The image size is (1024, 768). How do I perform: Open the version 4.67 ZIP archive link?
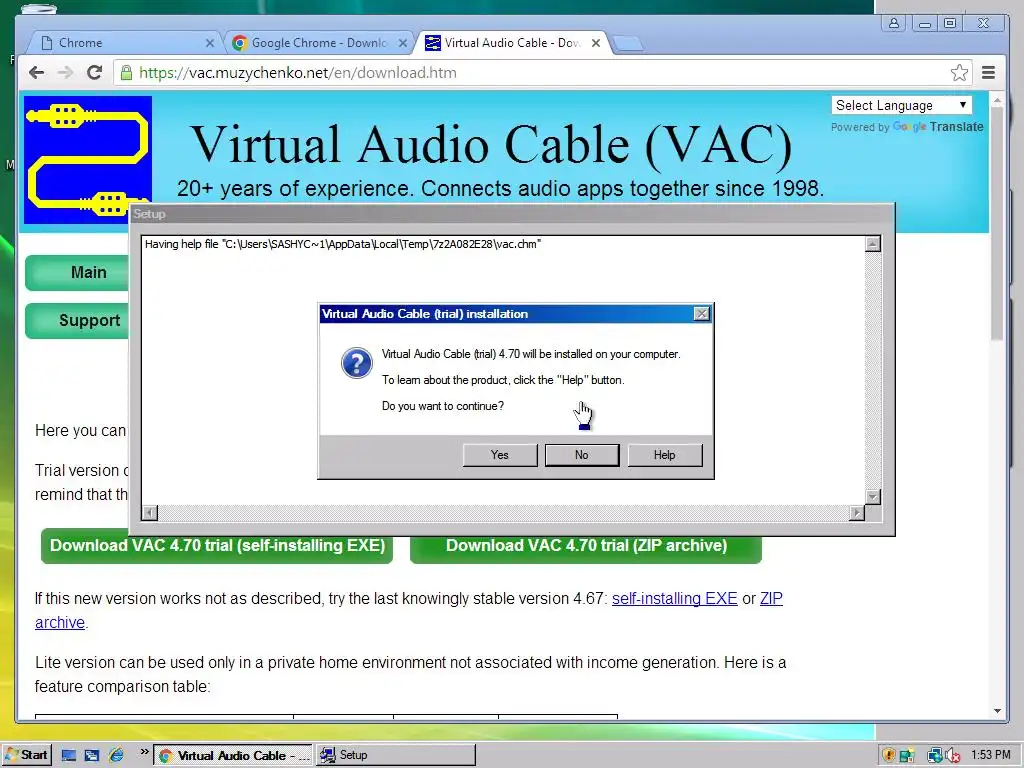click(x=771, y=598)
